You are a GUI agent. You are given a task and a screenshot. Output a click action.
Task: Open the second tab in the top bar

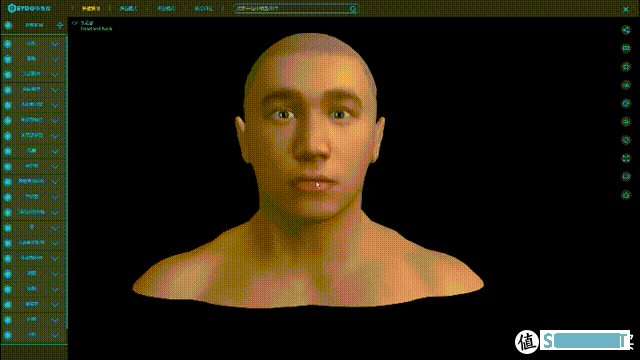tap(128, 9)
